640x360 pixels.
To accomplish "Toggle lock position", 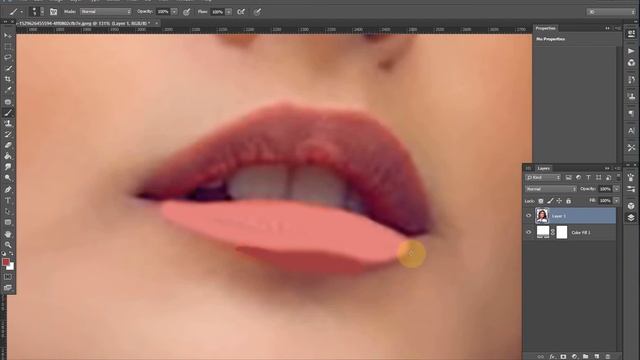I will (559, 201).
